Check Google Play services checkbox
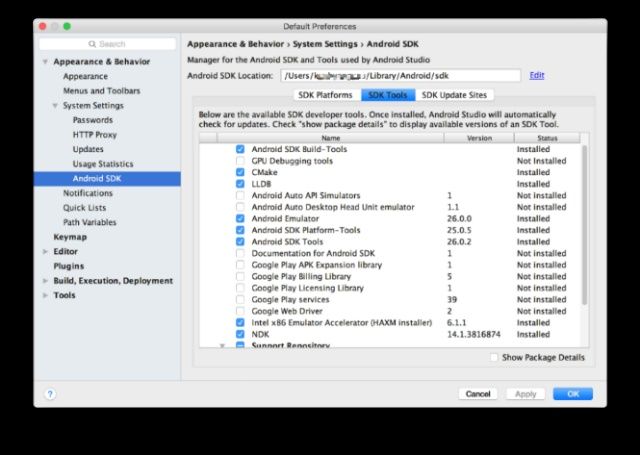 240,300
